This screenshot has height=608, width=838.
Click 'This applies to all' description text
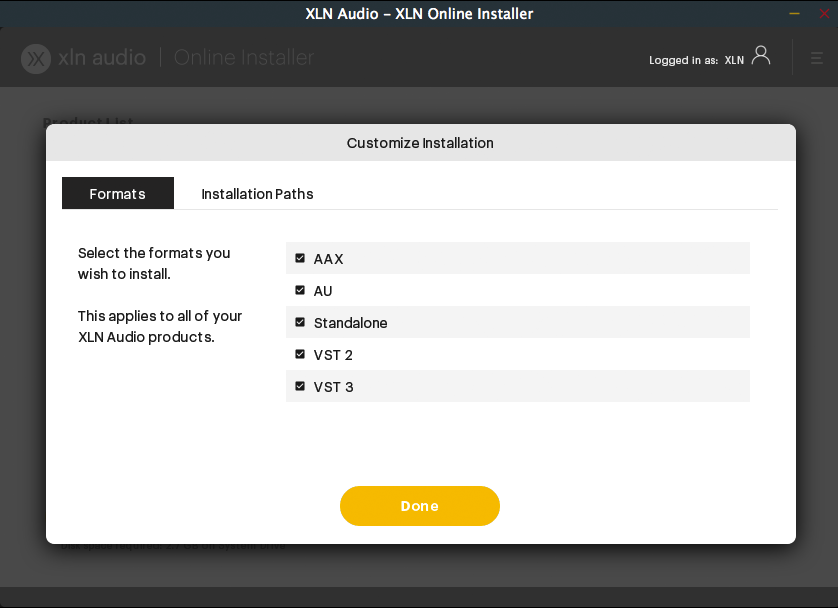[160, 326]
